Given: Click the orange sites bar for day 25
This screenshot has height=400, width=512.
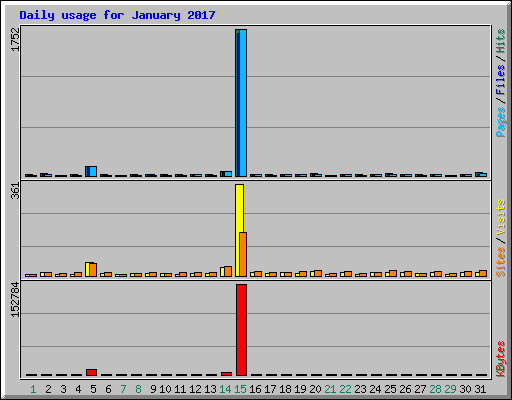Looking at the screenshot, I should 393,273.
